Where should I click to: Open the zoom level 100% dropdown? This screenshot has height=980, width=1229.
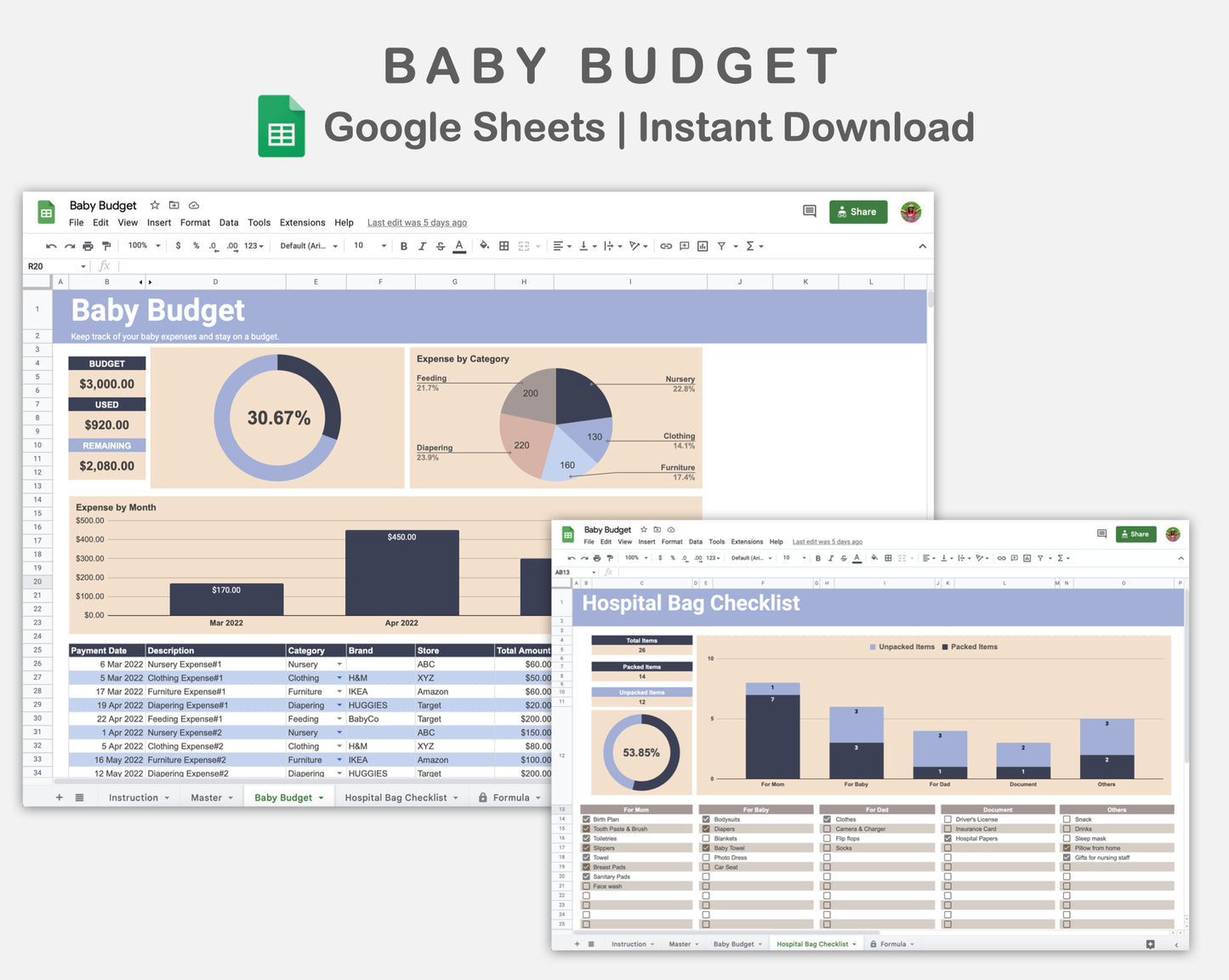pos(143,246)
